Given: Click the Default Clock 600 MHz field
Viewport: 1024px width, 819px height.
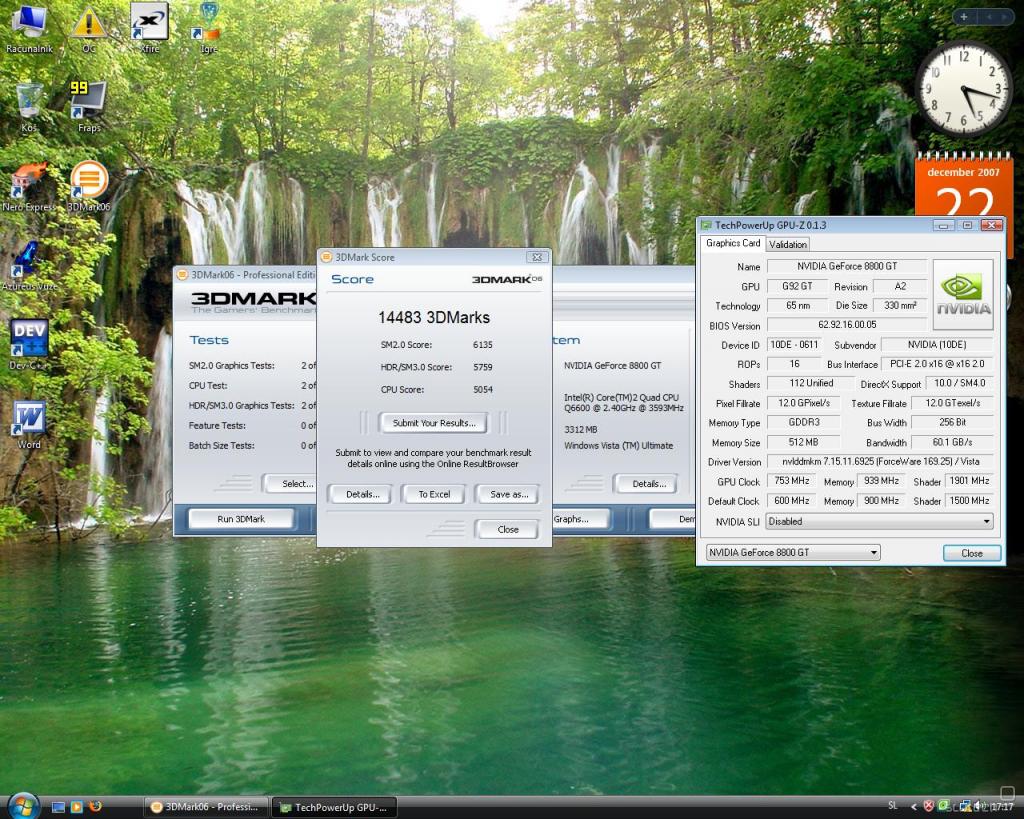Looking at the screenshot, I should click(792, 501).
